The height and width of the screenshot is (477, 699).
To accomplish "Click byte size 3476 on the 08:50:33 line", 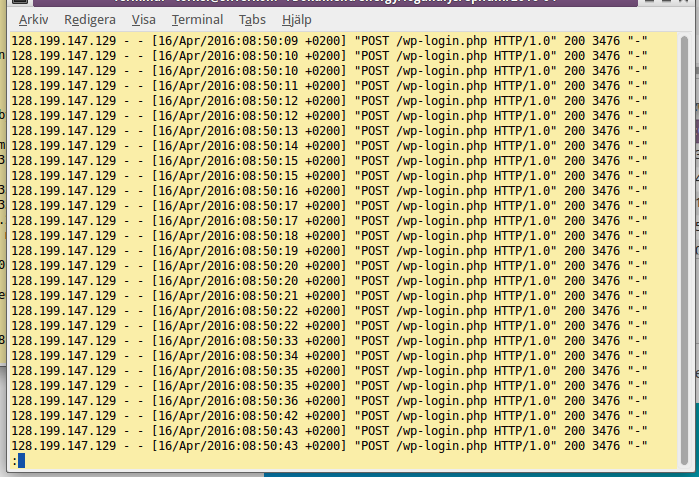I will coord(606,341).
